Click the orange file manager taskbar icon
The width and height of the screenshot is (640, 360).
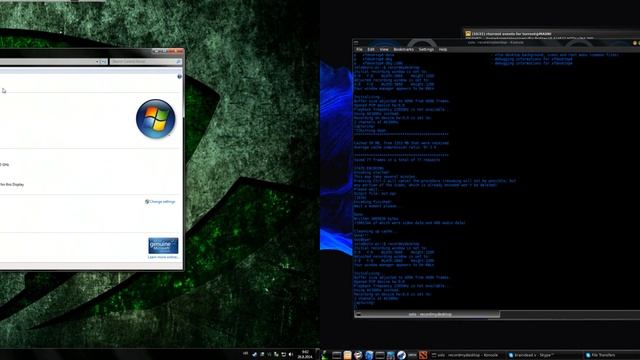coord(347,355)
